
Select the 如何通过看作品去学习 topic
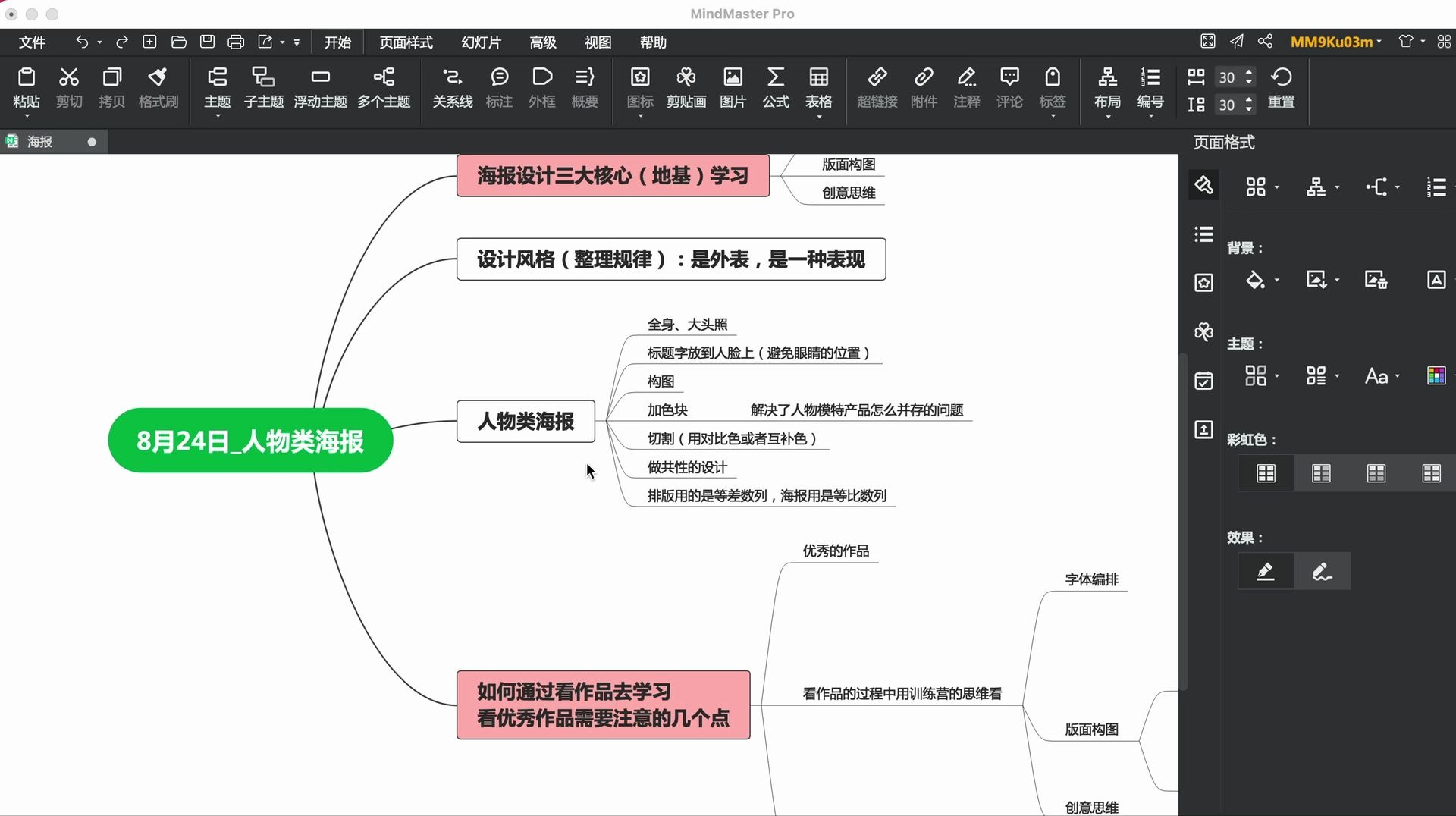pyautogui.click(x=603, y=705)
